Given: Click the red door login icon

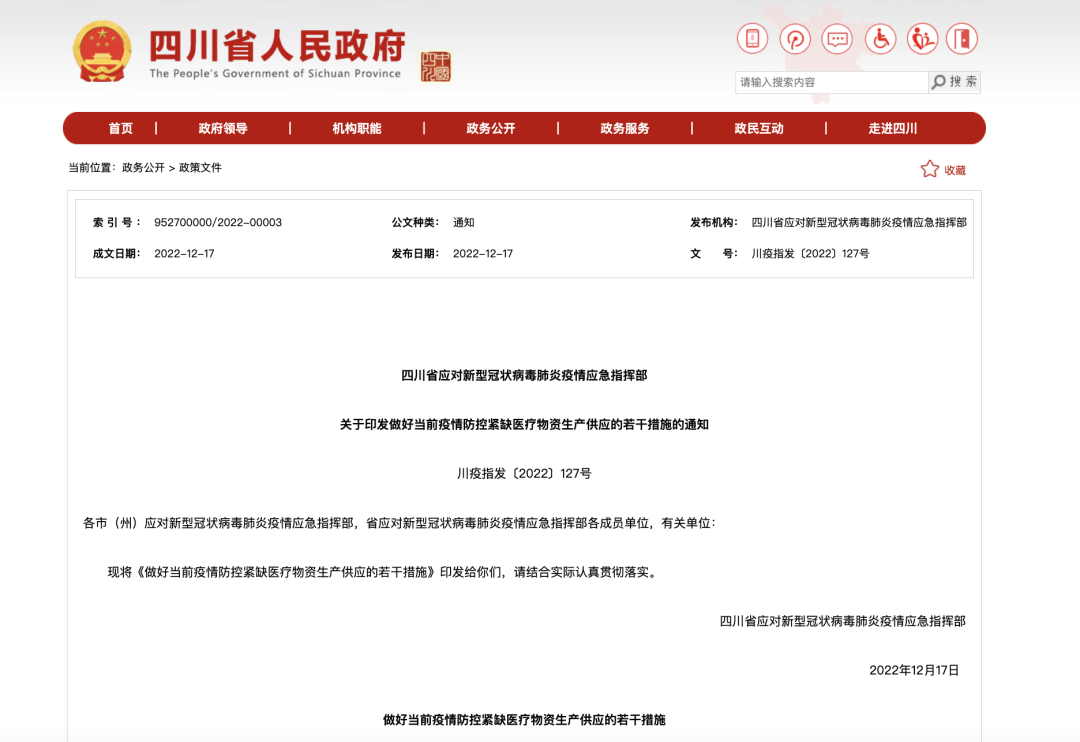Looking at the screenshot, I should 962,39.
